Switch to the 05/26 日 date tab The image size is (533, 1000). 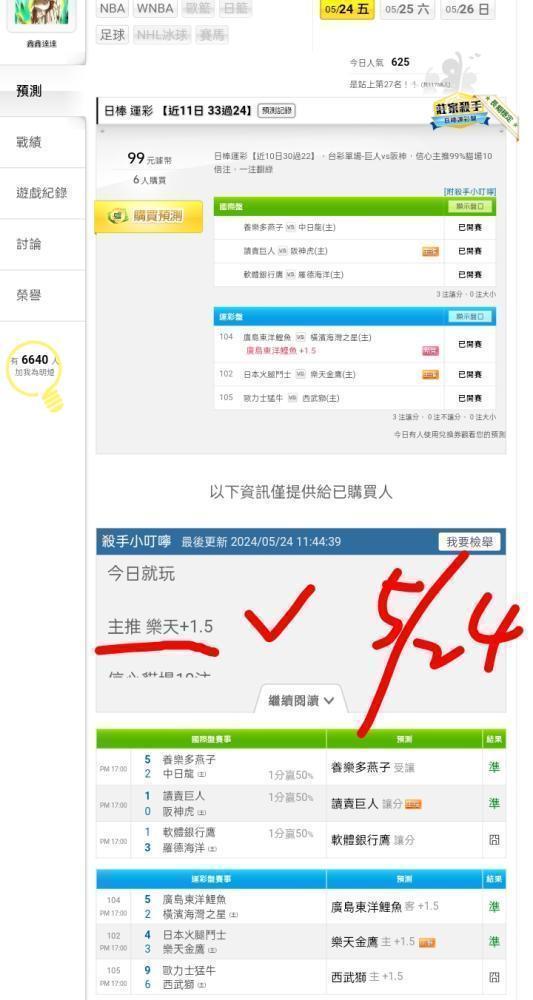click(467, 10)
